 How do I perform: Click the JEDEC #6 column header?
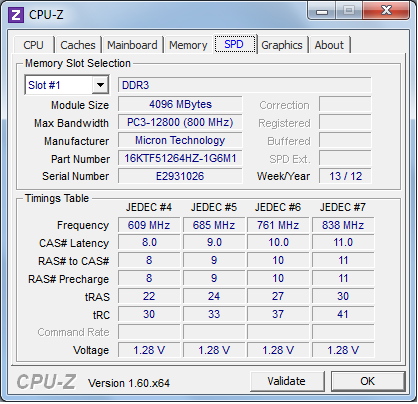click(x=278, y=207)
